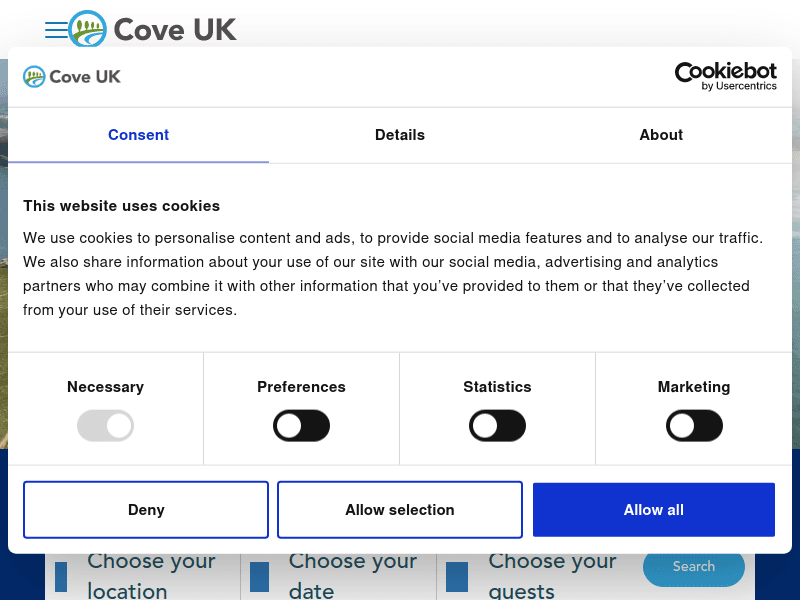Disable the Preferences cookies toggle
The width and height of the screenshot is (800, 600).
[x=301, y=425]
